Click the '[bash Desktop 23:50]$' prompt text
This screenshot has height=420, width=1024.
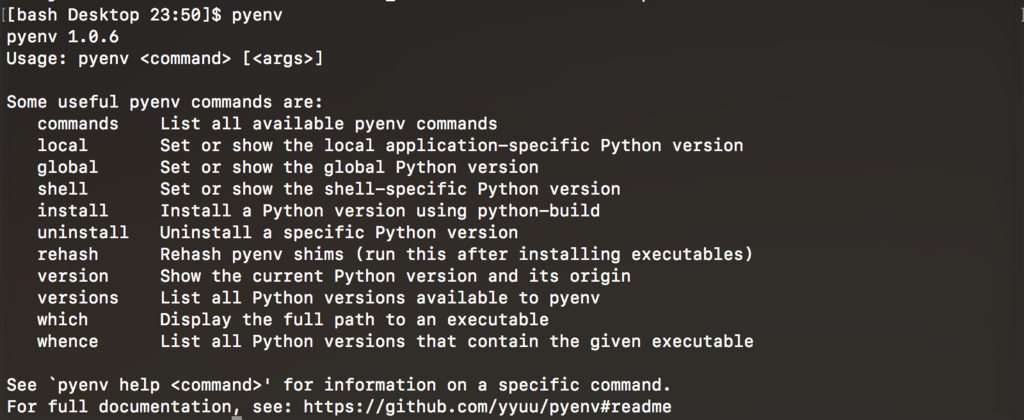[x=114, y=15]
